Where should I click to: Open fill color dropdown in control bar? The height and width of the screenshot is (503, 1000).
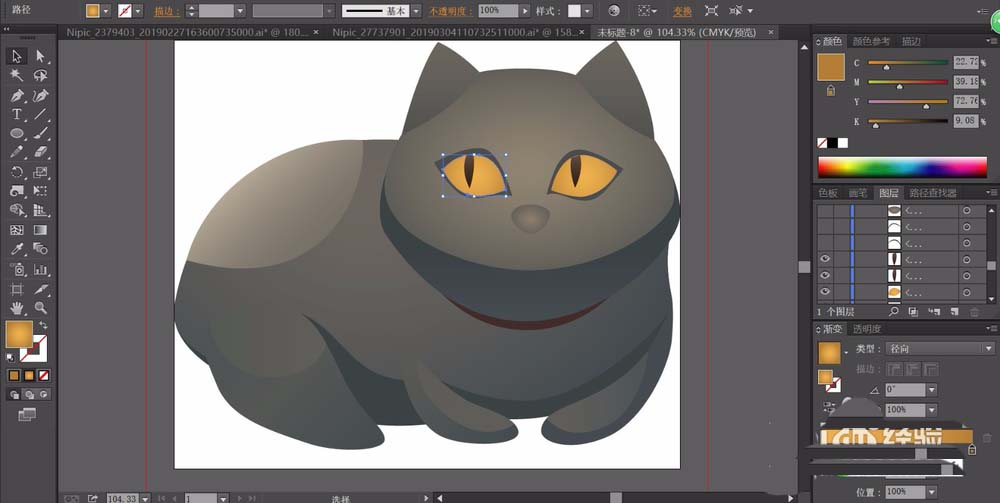(x=106, y=11)
